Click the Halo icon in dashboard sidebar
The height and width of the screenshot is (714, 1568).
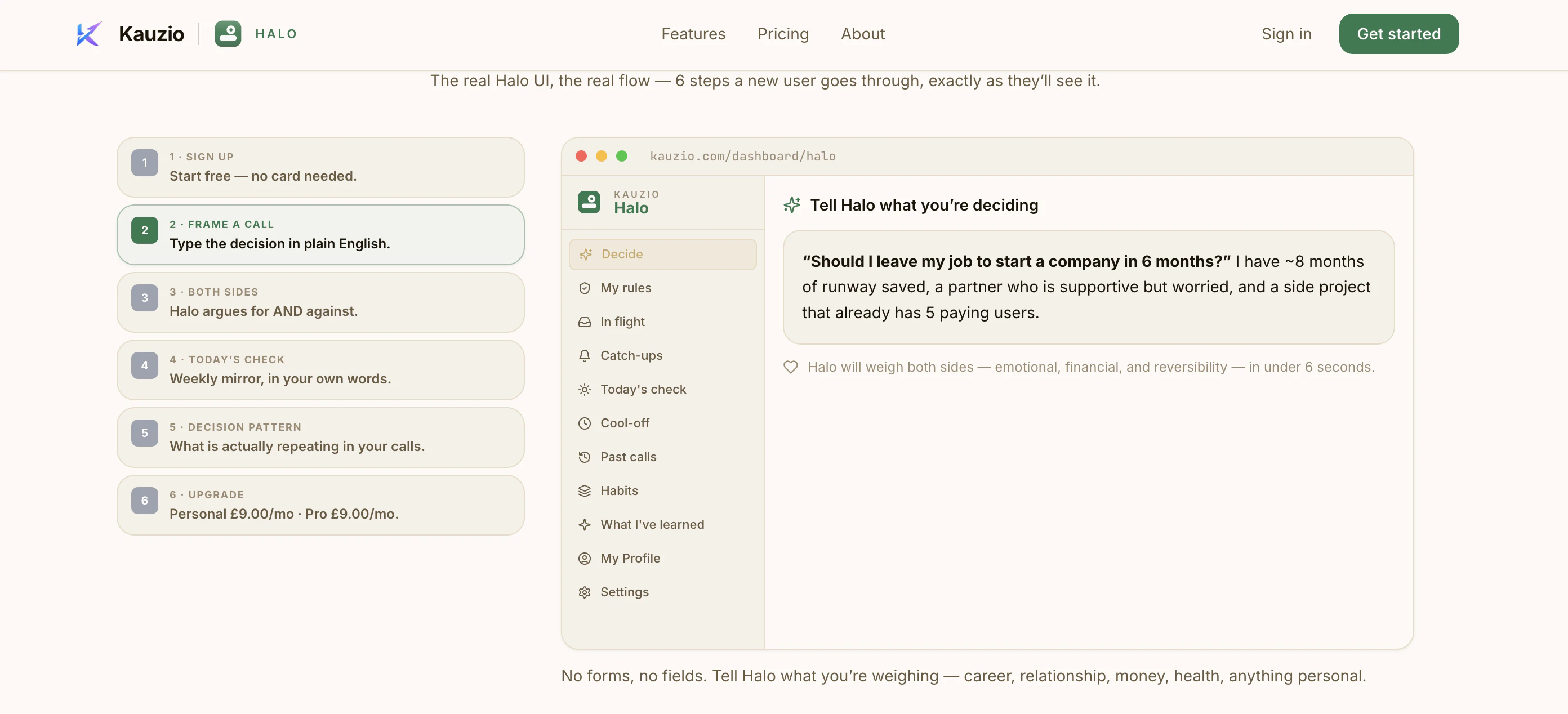pyautogui.click(x=589, y=202)
